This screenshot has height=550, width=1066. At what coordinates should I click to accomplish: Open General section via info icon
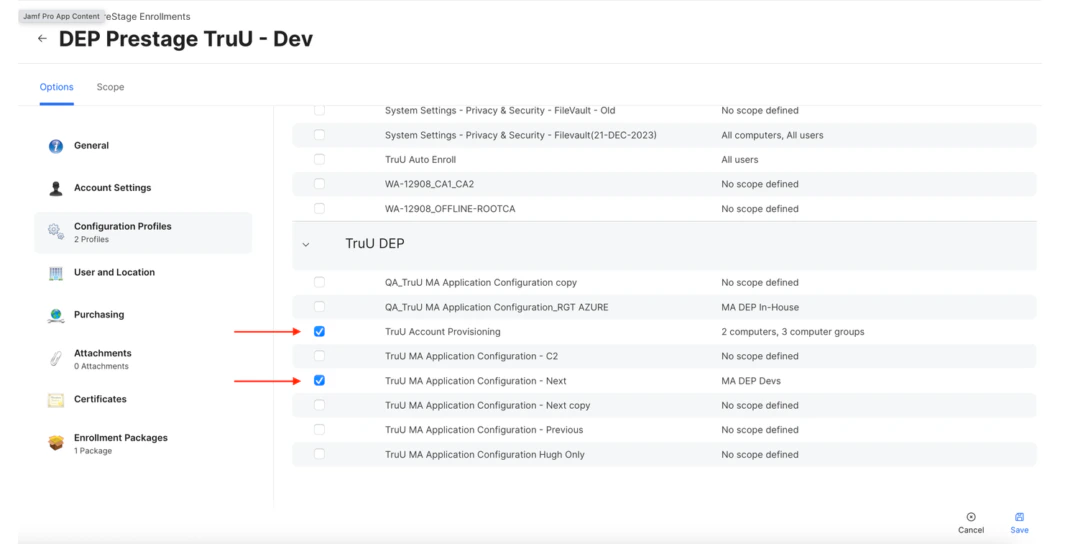click(x=56, y=146)
